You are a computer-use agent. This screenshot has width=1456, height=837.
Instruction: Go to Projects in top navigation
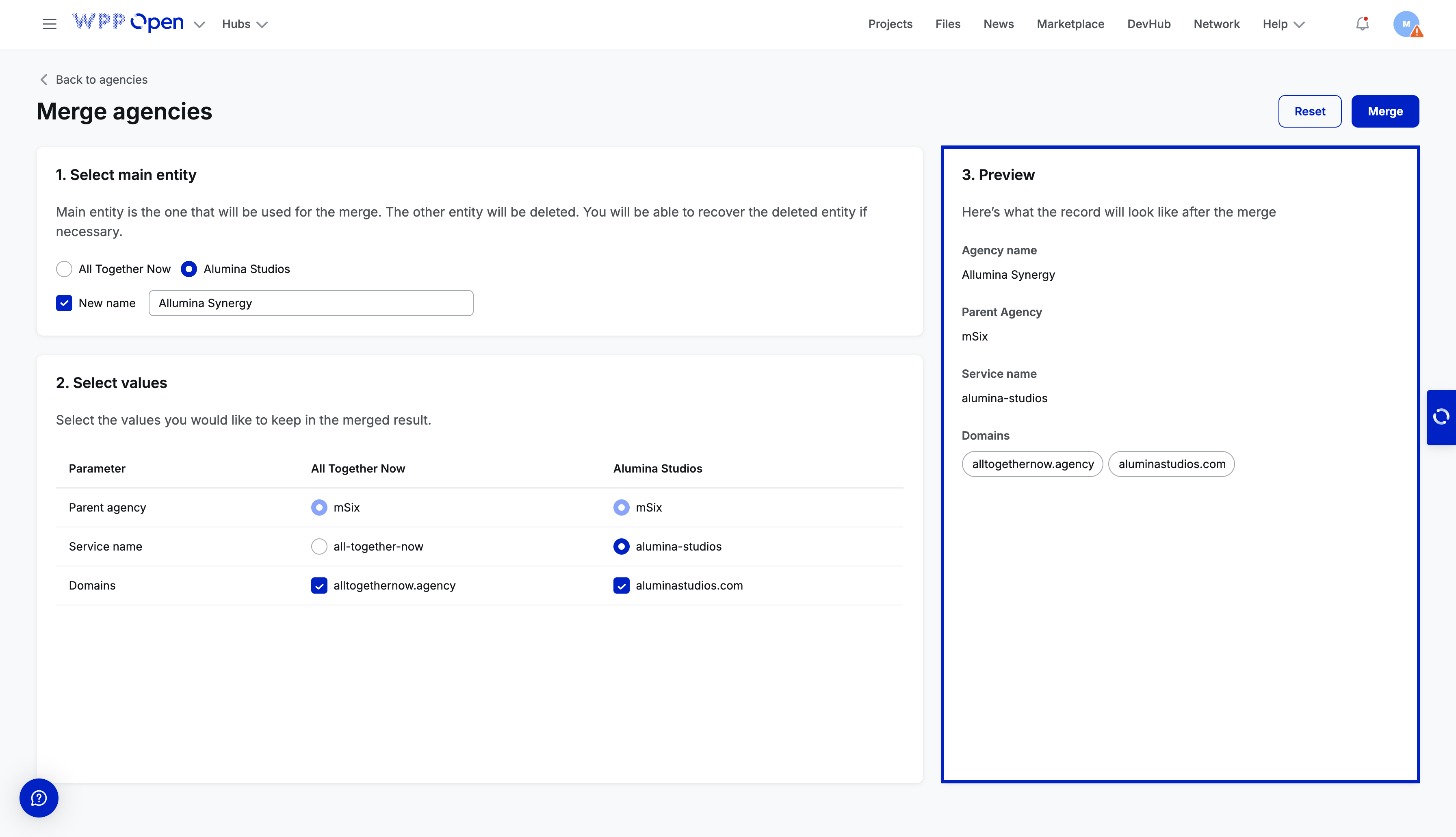pyautogui.click(x=890, y=24)
